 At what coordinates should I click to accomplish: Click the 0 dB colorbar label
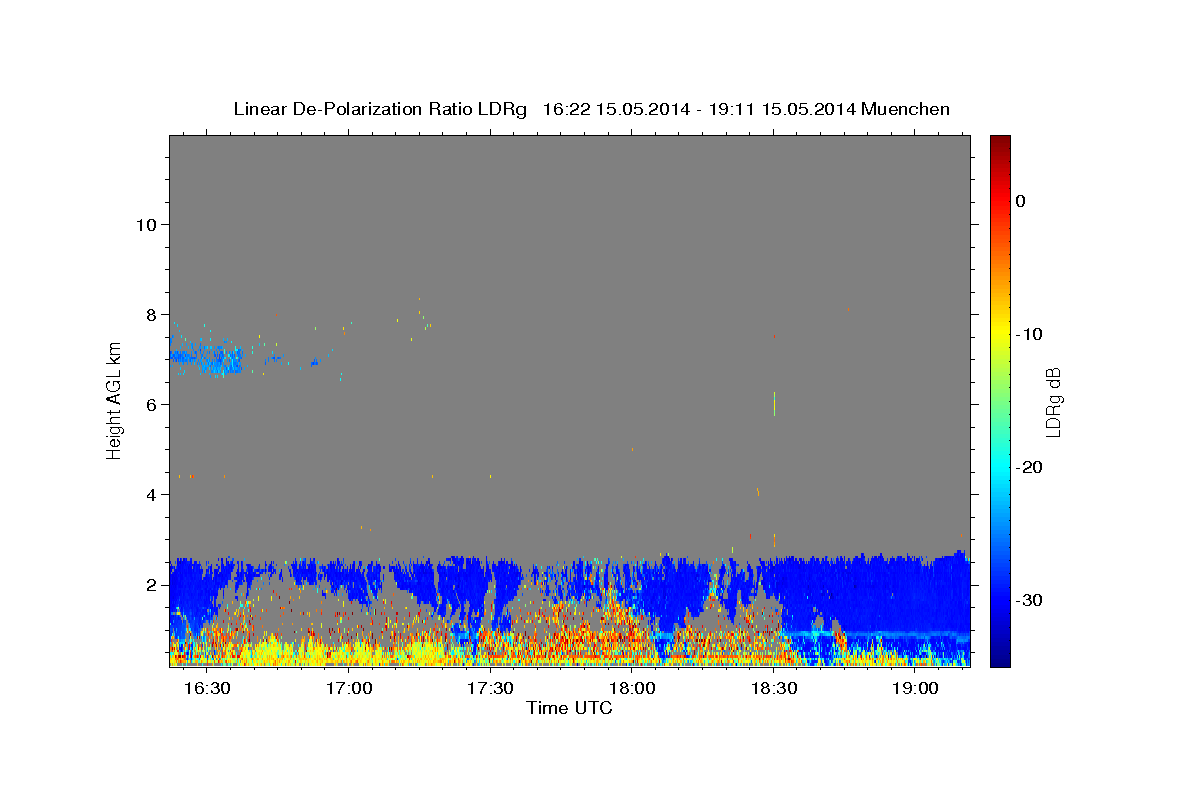point(1020,201)
